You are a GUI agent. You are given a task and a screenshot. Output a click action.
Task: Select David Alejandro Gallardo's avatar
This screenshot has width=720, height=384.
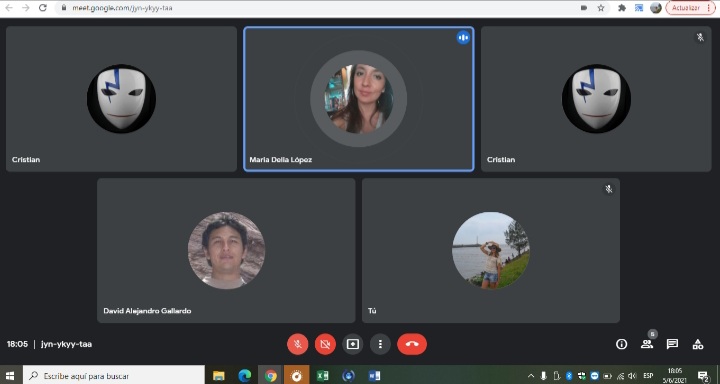point(226,250)
